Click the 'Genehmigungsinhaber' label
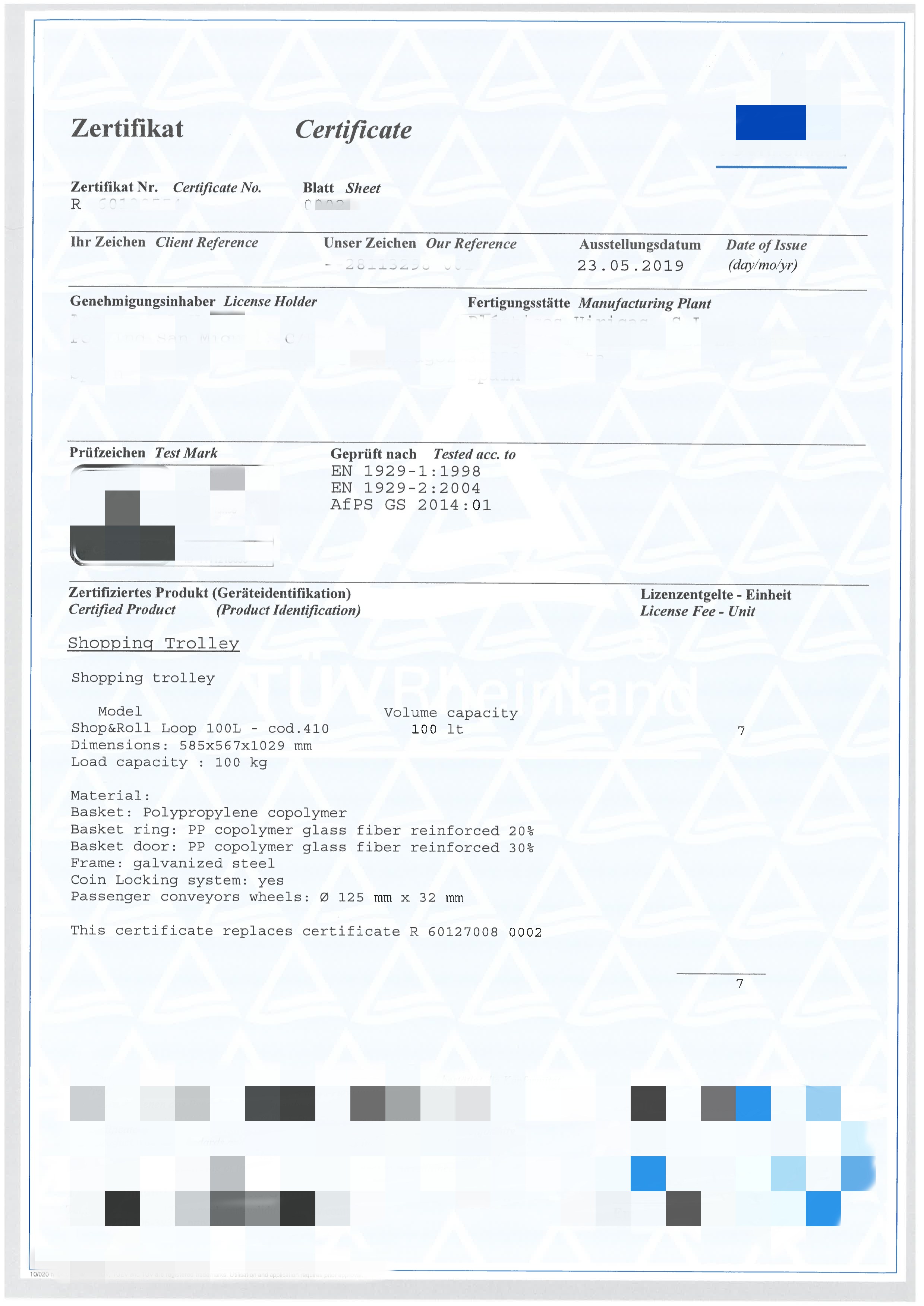This screenshot has width=924, height=1306. [142, 302]
